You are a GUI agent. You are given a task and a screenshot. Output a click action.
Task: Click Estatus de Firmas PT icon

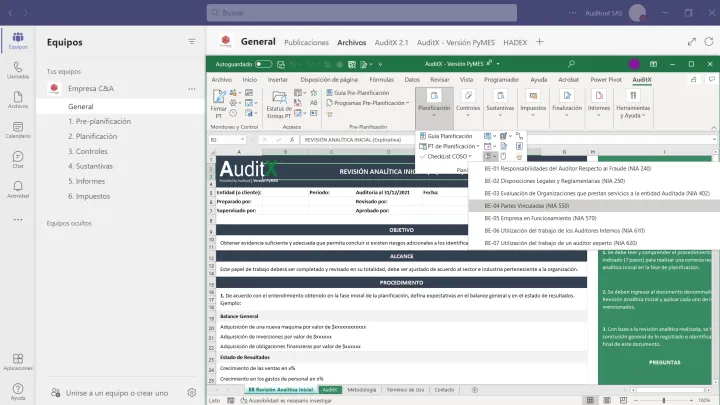coord(279,104)
